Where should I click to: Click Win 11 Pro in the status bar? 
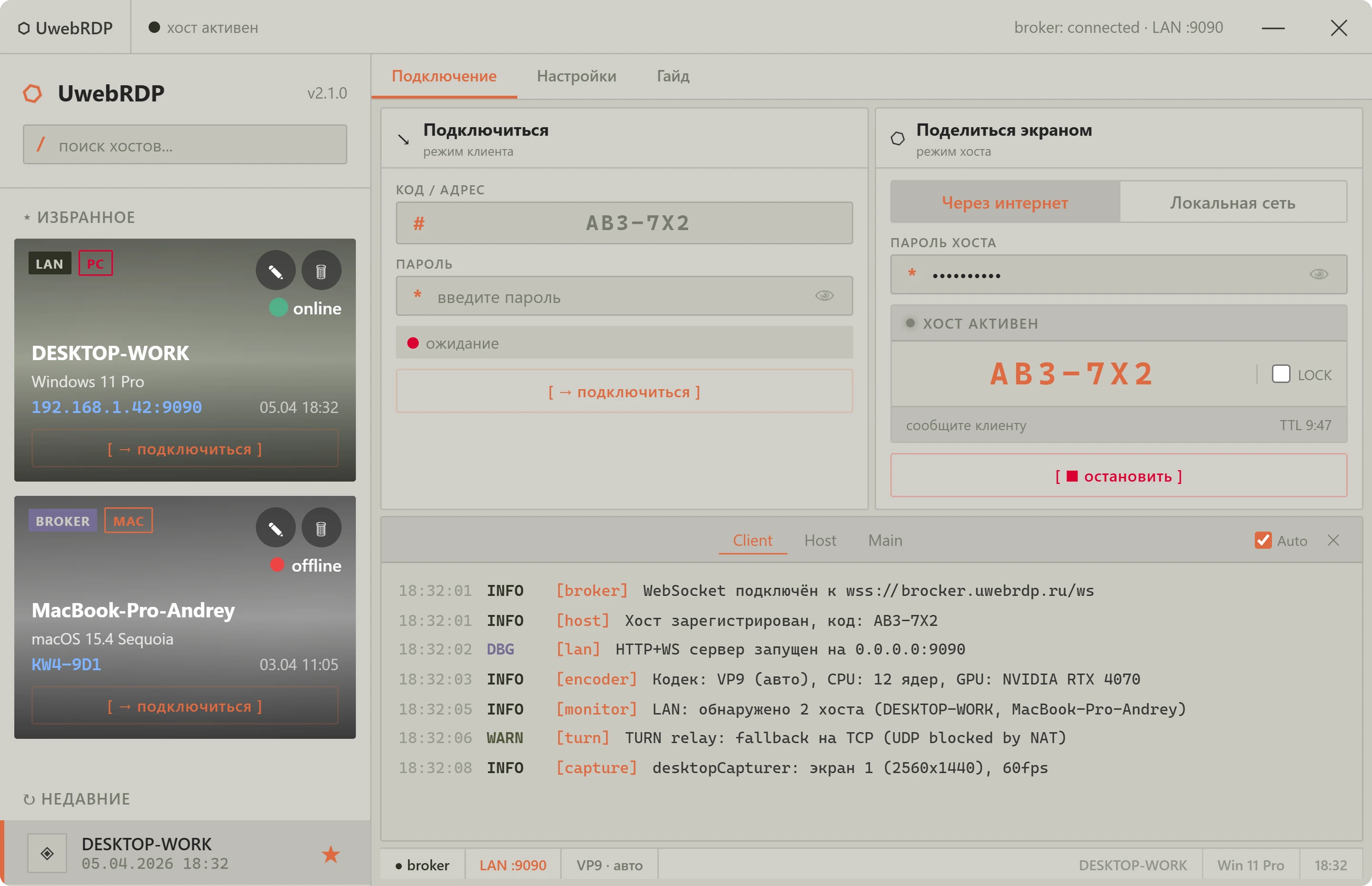[x=1251, y=866]
